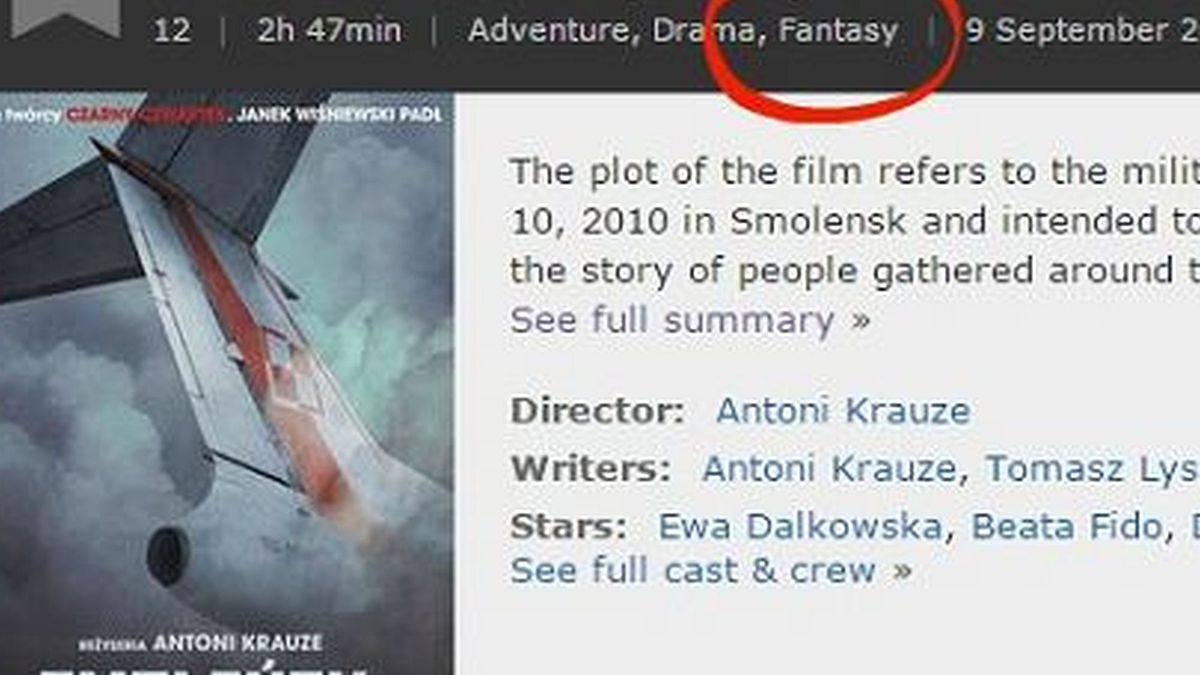Click the 12 certificate rating
Screen dimensions: 1200x675
point(172,31)
